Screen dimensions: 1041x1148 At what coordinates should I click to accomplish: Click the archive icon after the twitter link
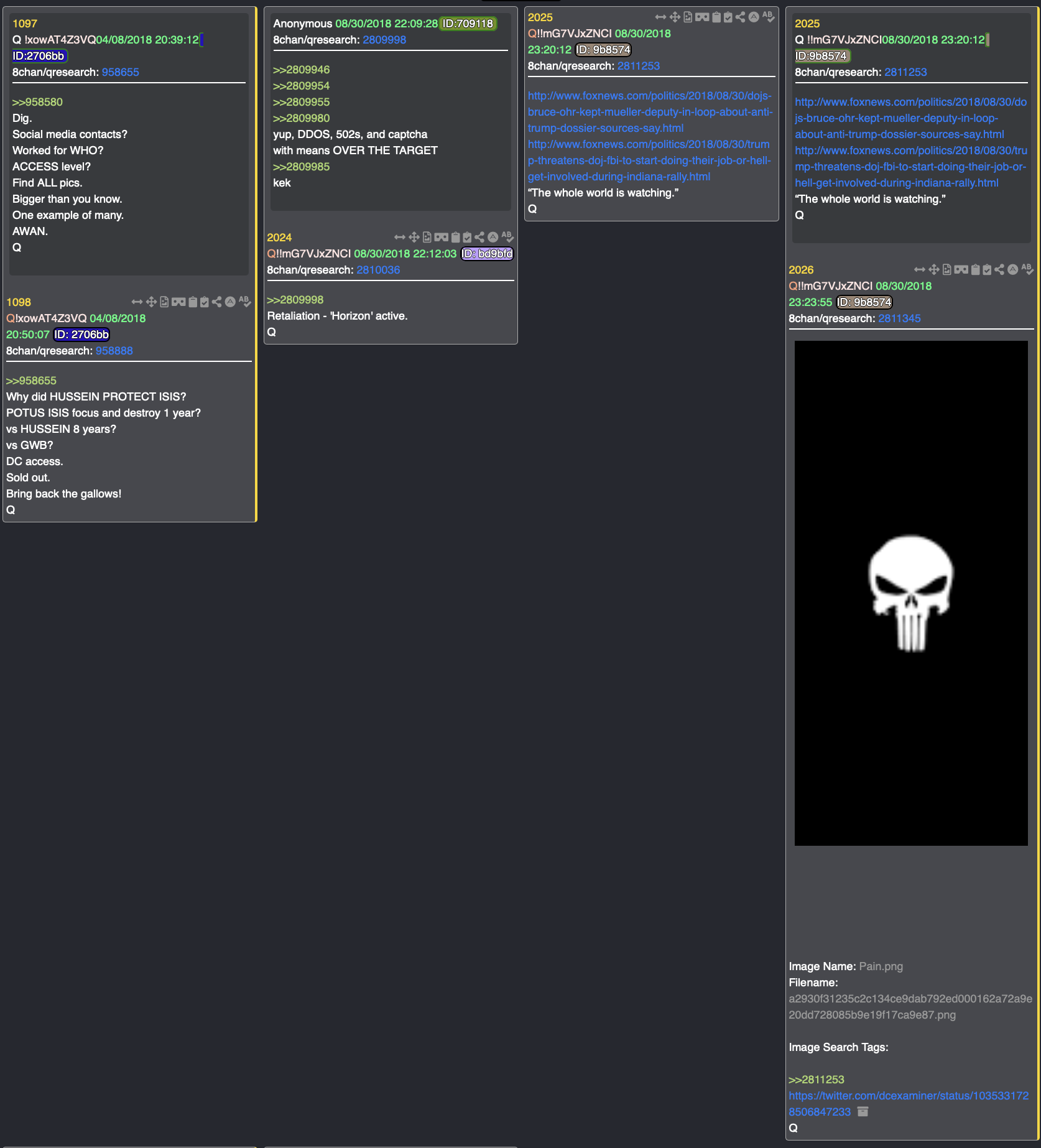point(863,1111)
